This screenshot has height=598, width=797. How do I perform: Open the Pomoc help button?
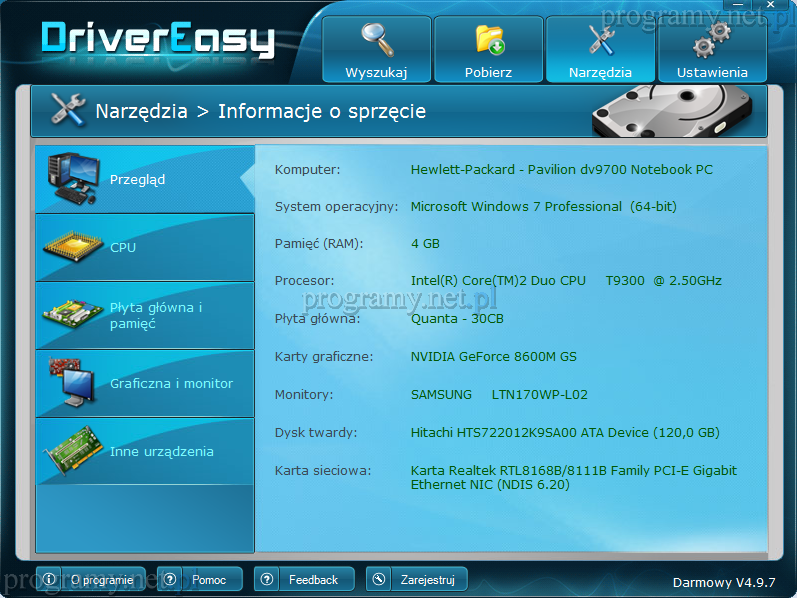point(199,579)
